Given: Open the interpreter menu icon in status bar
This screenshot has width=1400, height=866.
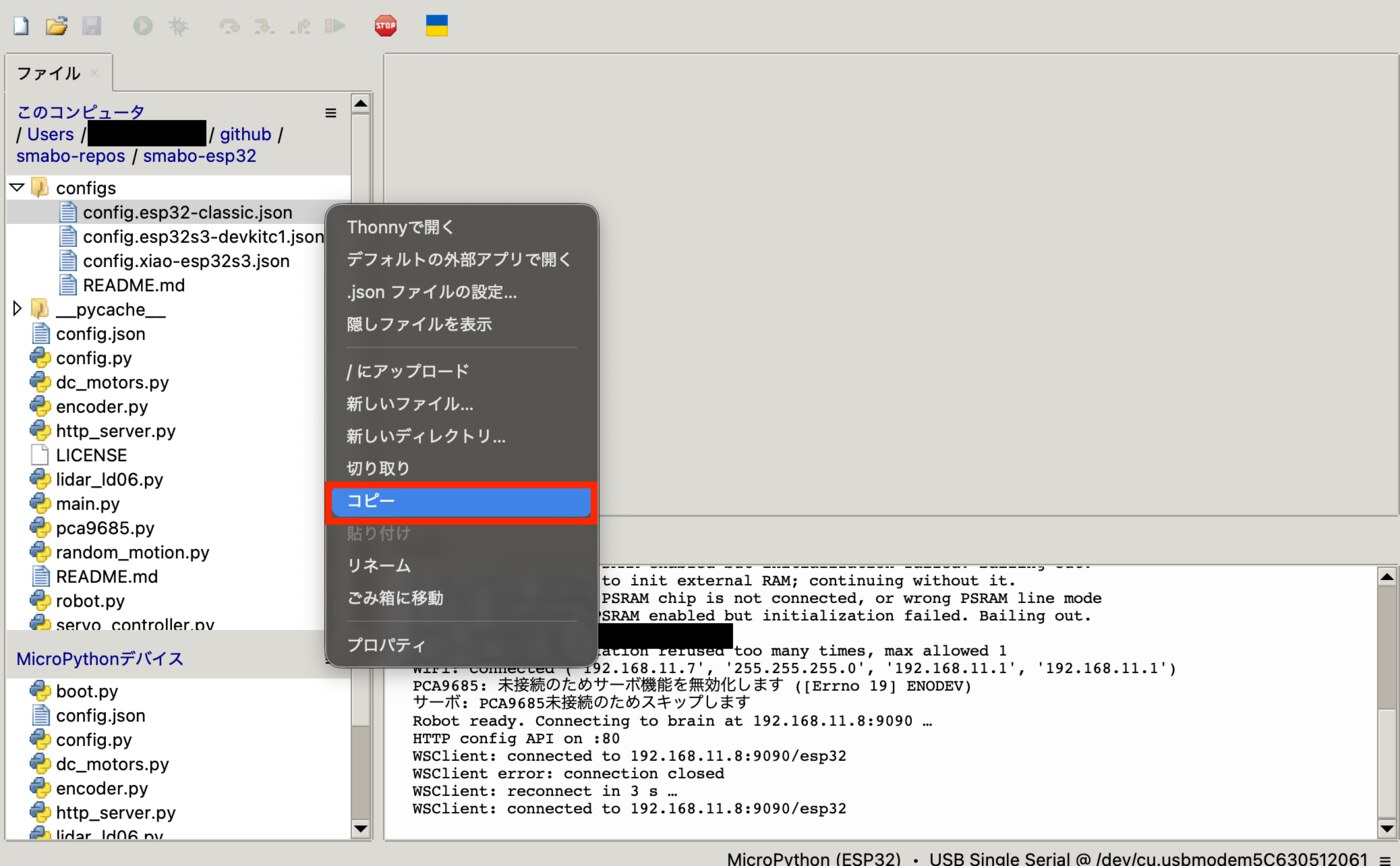Looking at the screenshot, I should tap(1385, 859).
